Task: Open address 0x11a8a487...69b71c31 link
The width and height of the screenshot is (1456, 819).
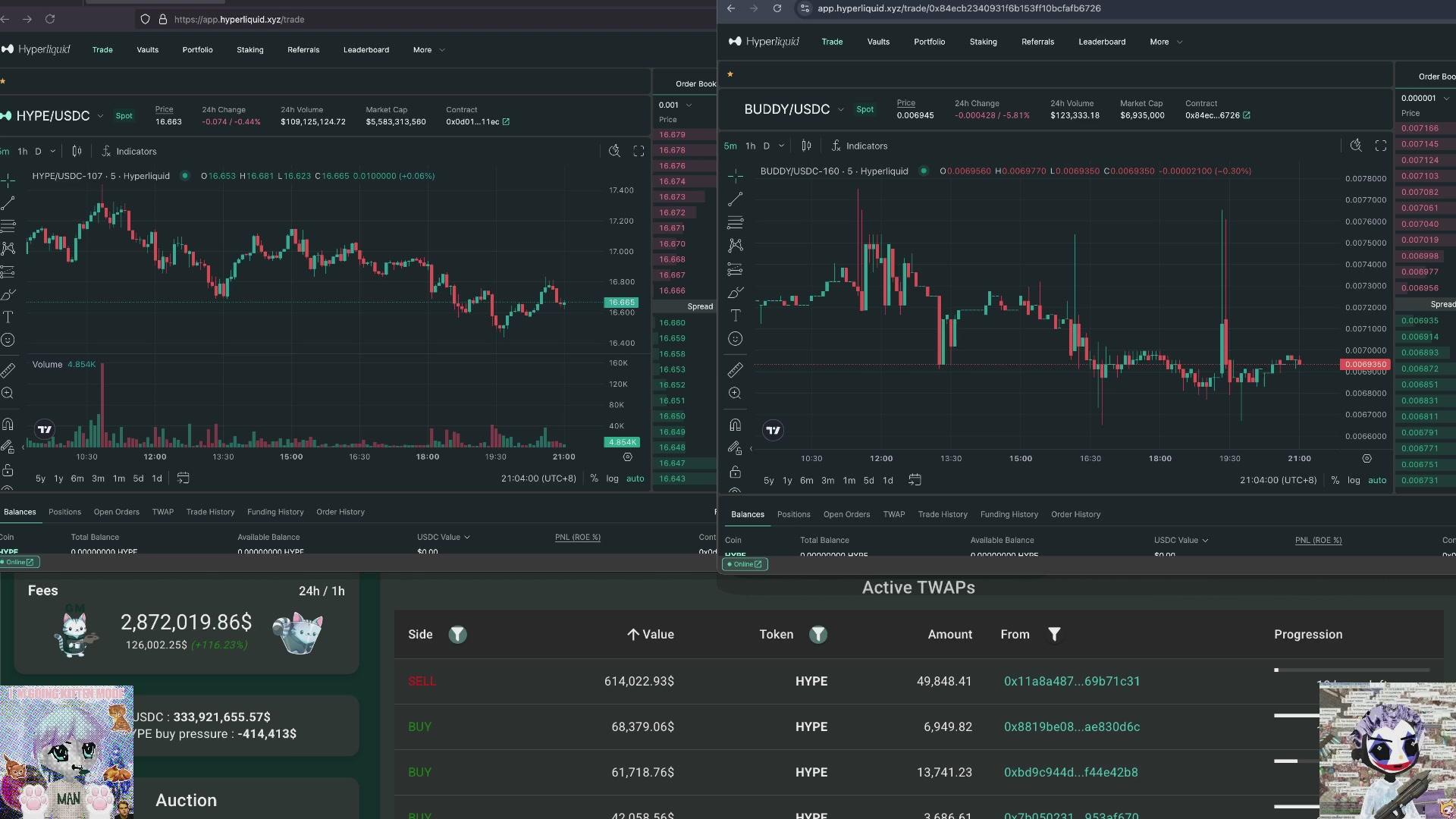Action: (1072, 681)
